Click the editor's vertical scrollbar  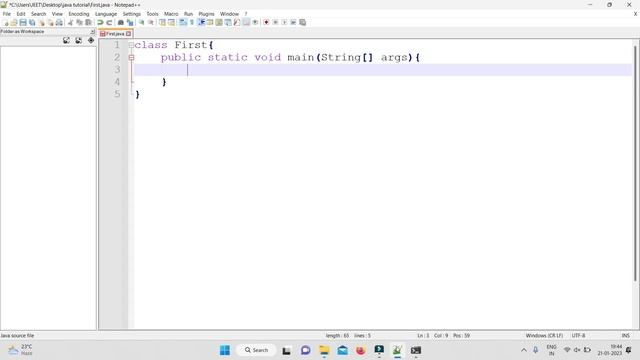pyautogui.click(x=635, y=163)
